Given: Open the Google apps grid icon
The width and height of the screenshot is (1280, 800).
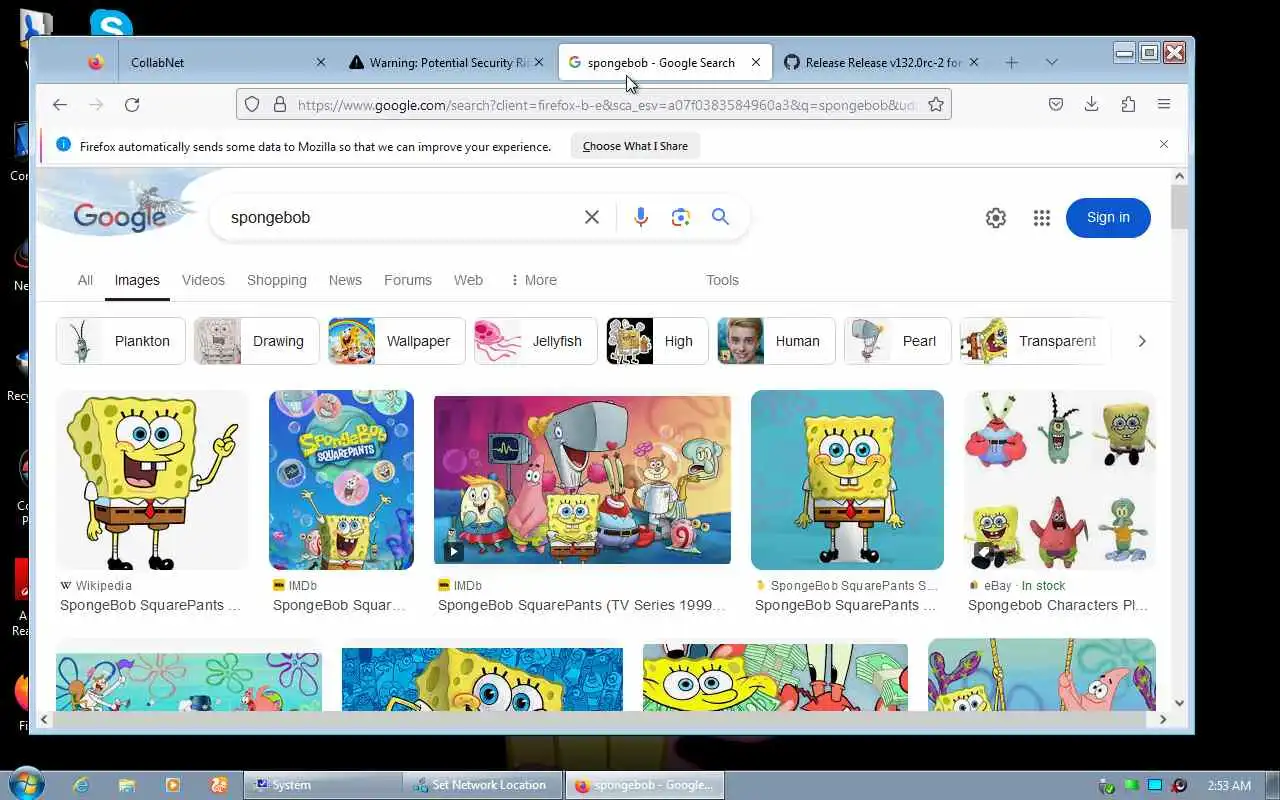Looking at the screenshot, I should tap(1042, 218).
